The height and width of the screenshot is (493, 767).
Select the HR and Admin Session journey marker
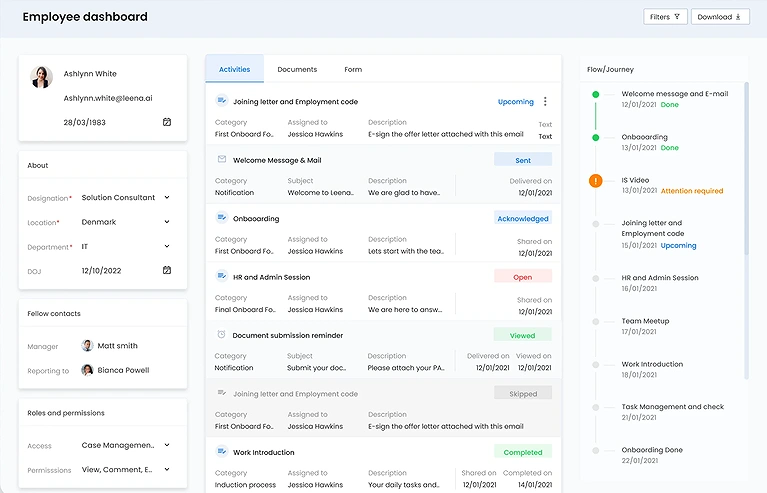pyautogui.click(x=595, y=278)
